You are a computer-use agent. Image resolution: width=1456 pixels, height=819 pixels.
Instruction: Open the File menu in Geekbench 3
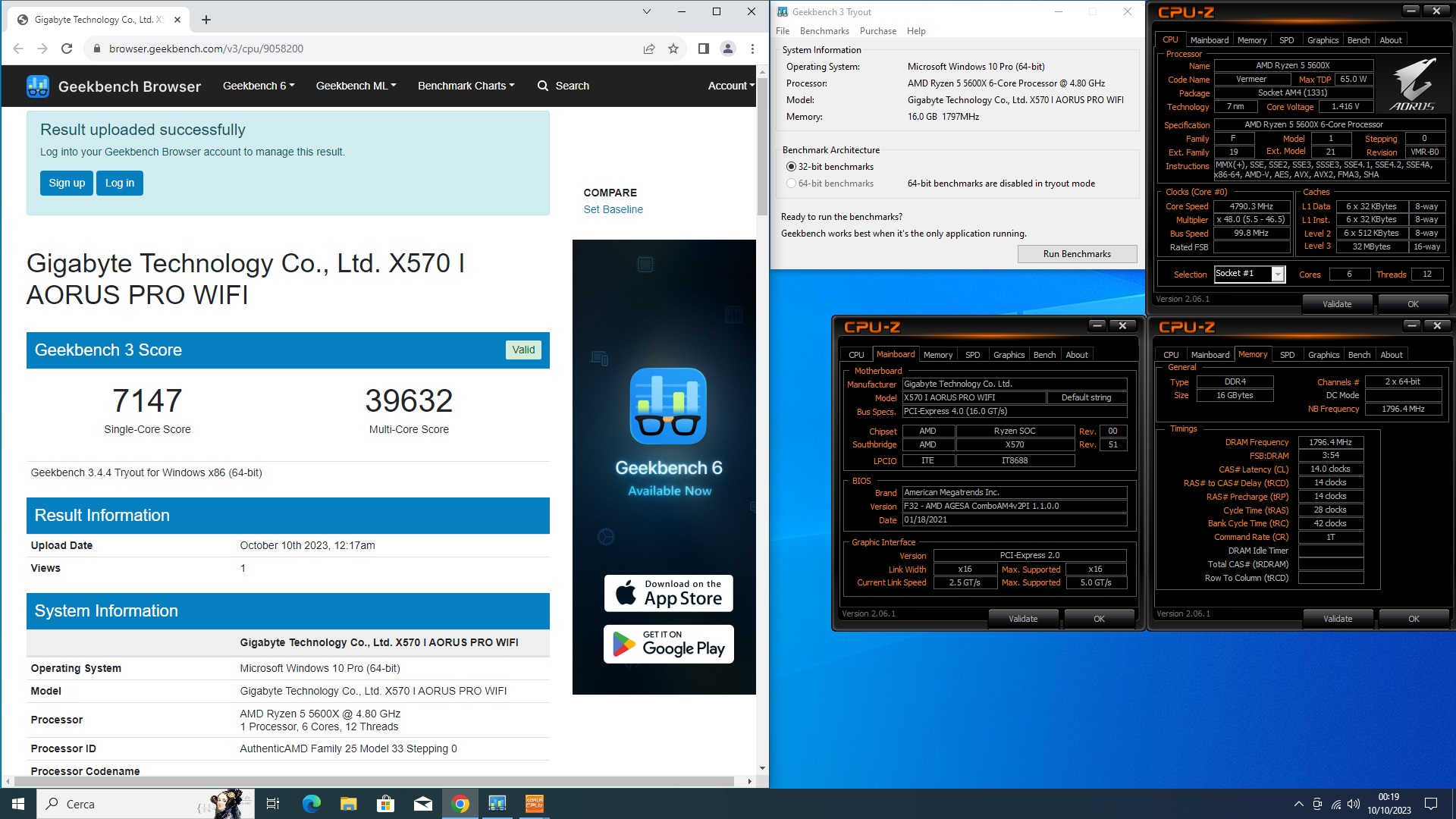click(783, 31)
